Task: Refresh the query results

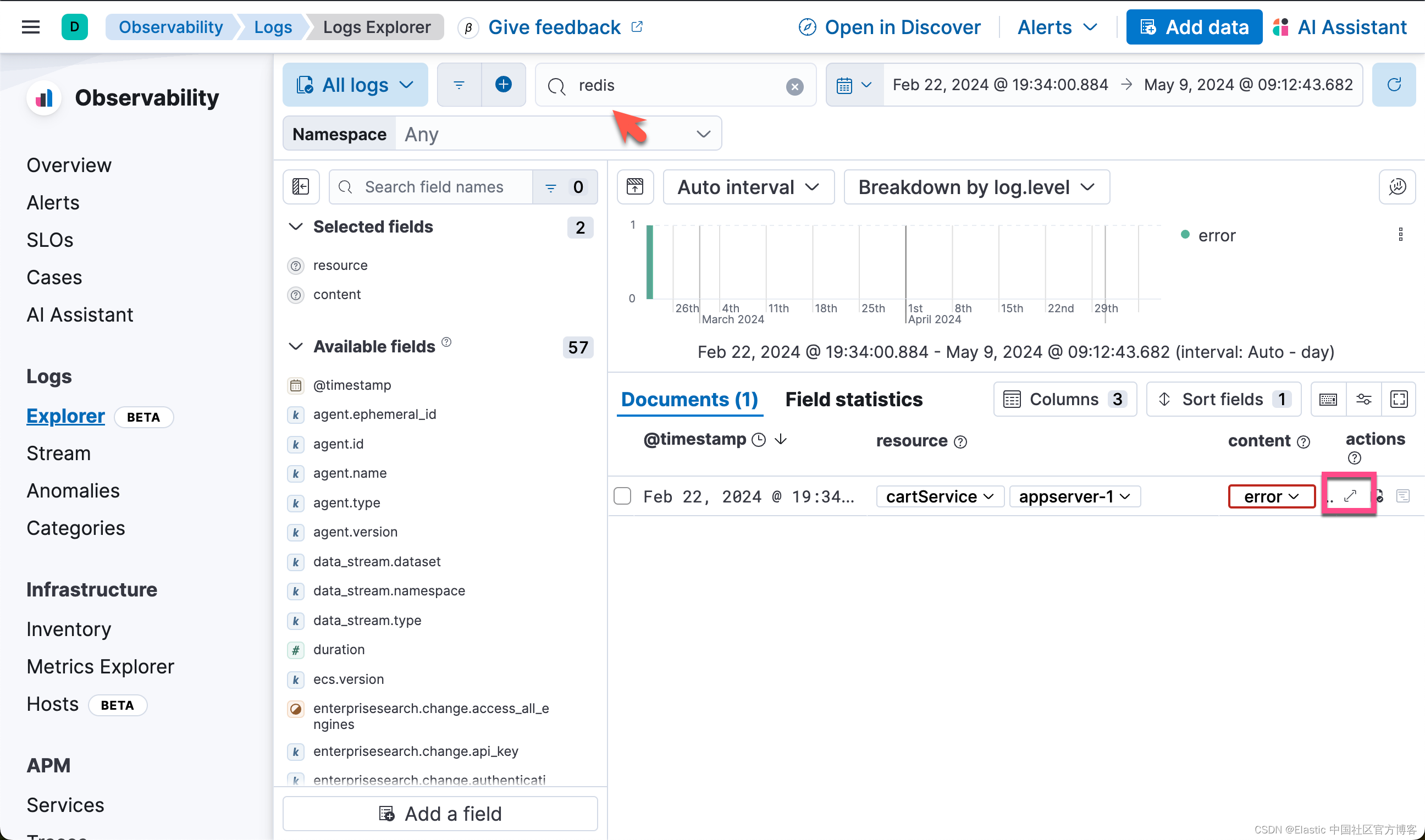Action: coord(1393,84)
